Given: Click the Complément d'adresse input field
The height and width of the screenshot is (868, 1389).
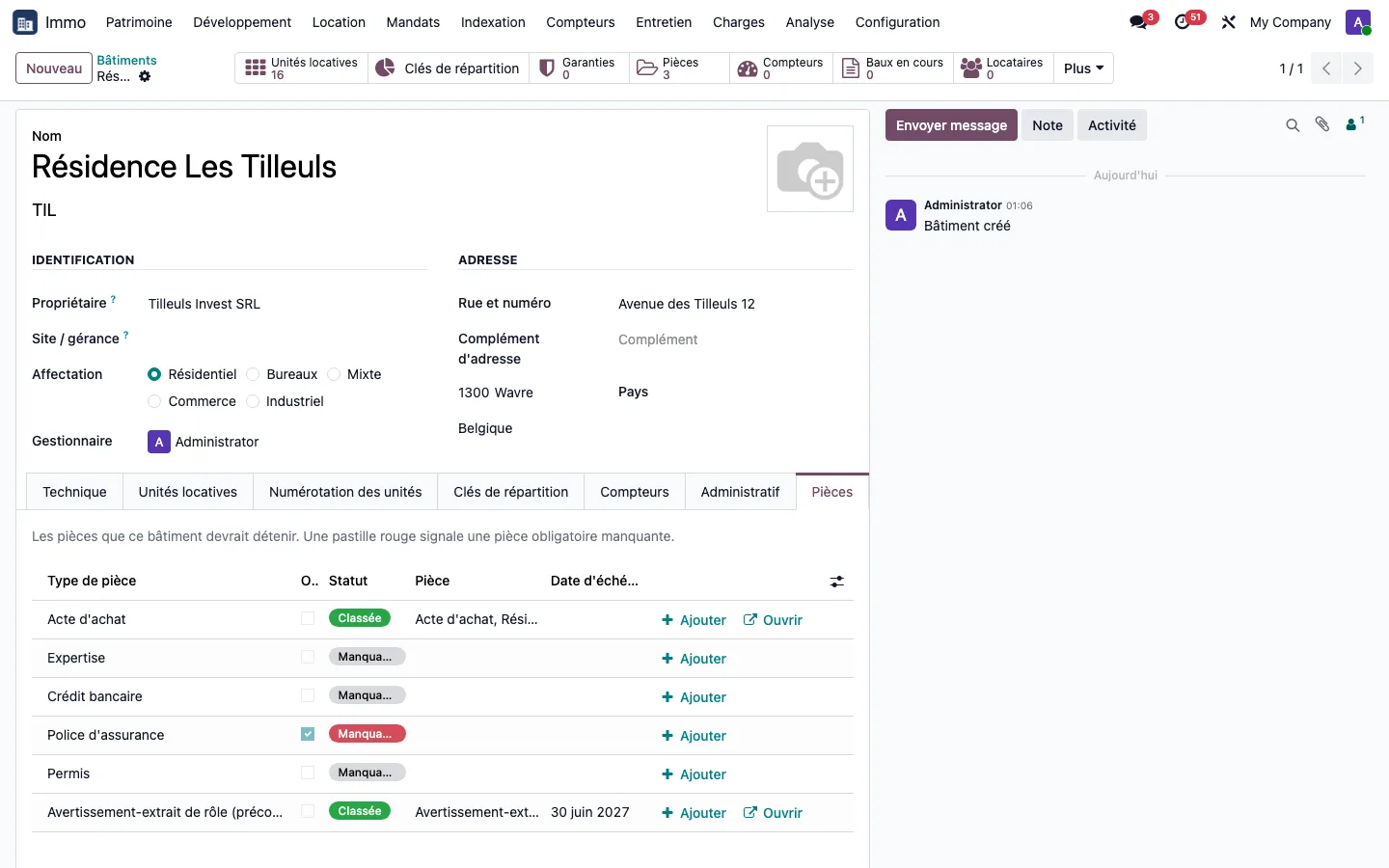Looking at the screenshot, I should pyautogui.click(x=735, y=339).
